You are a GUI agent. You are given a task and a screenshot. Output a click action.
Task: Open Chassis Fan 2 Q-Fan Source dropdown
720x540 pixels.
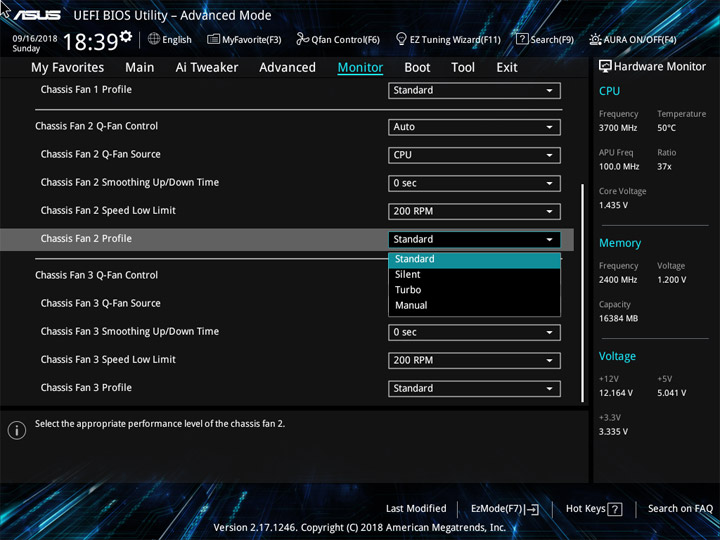pos(474,155)
